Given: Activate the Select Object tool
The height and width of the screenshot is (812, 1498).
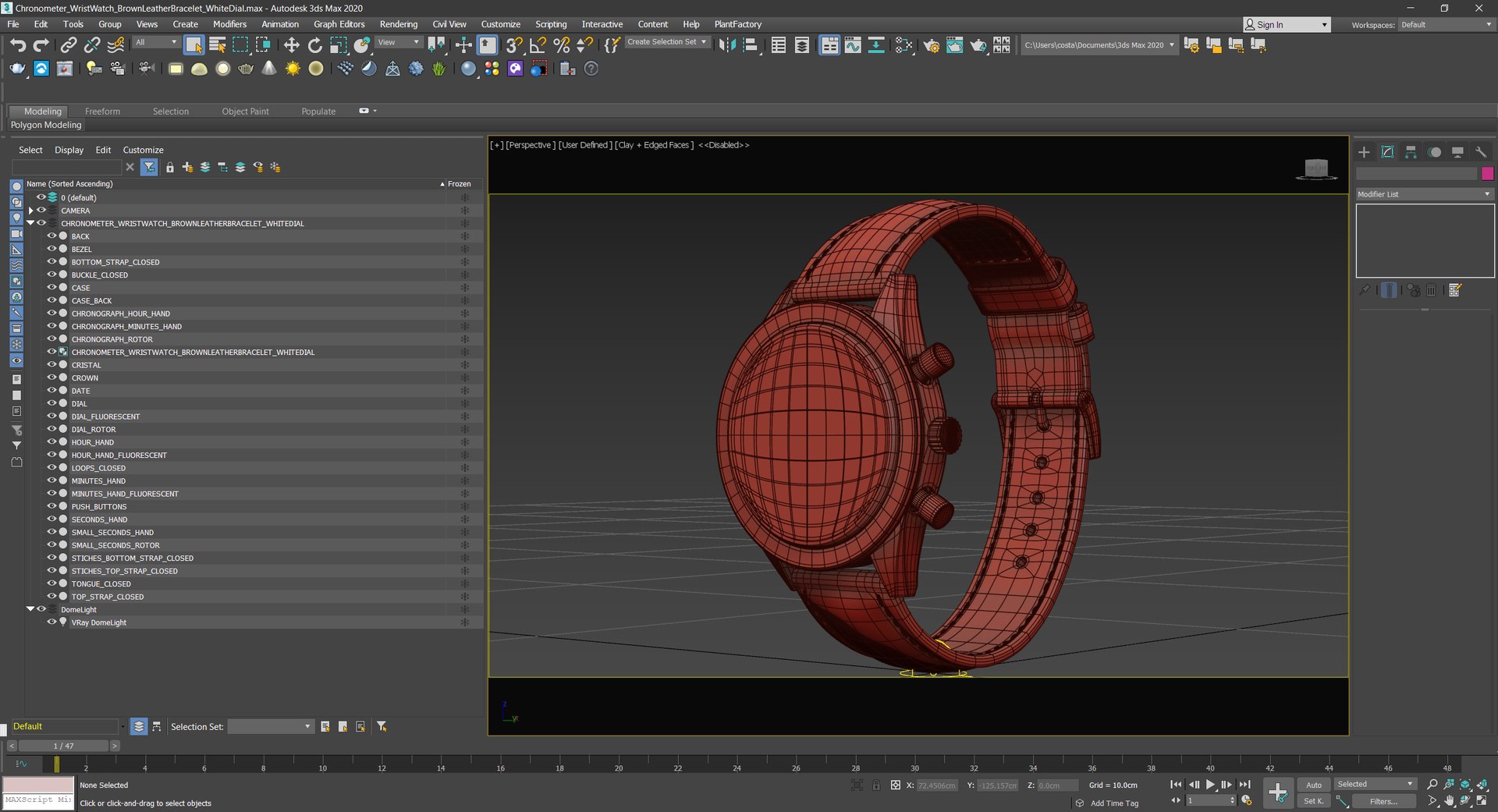Looking at the screenshot, I should tap(193, 45).
